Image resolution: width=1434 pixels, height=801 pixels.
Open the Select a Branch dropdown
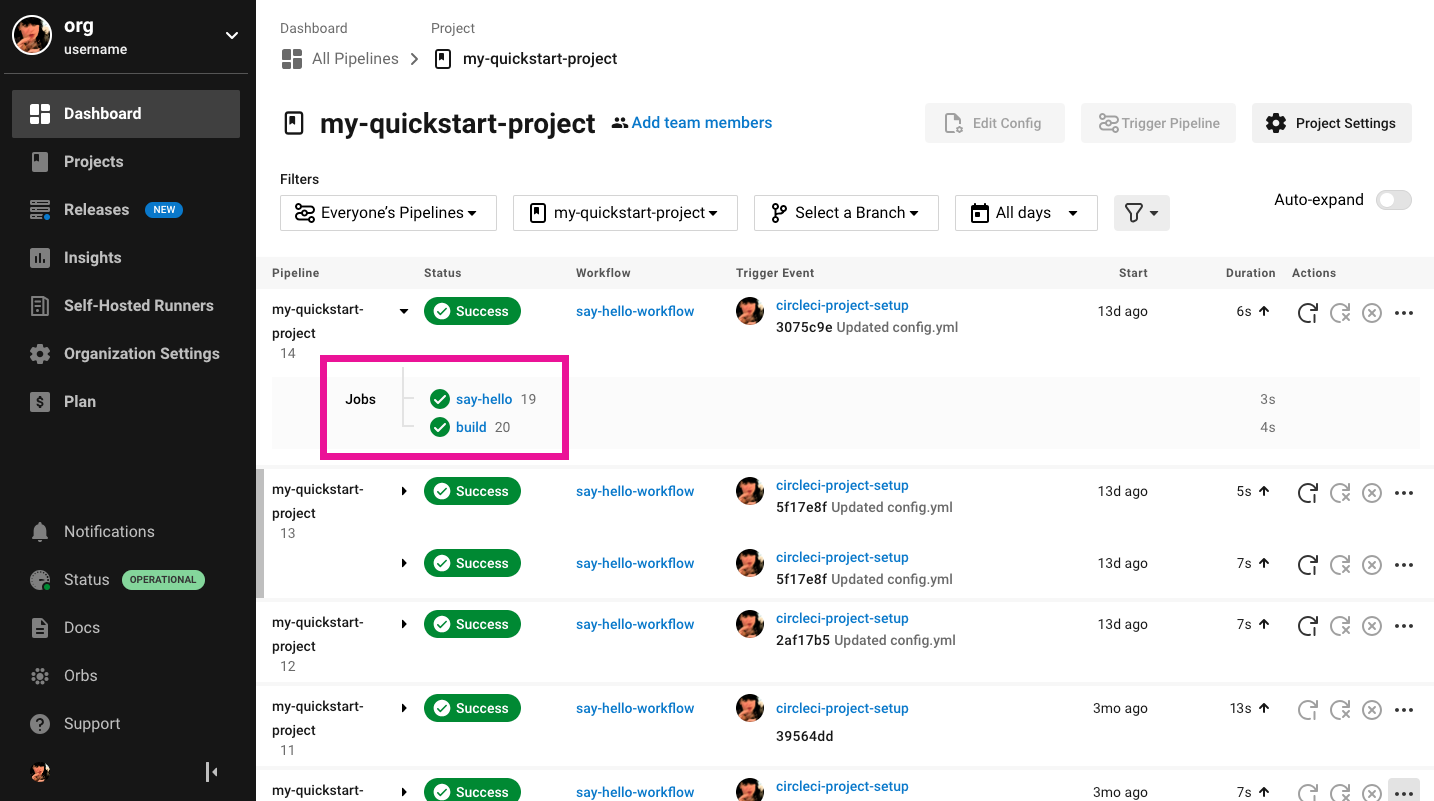[x=846, y=213]
